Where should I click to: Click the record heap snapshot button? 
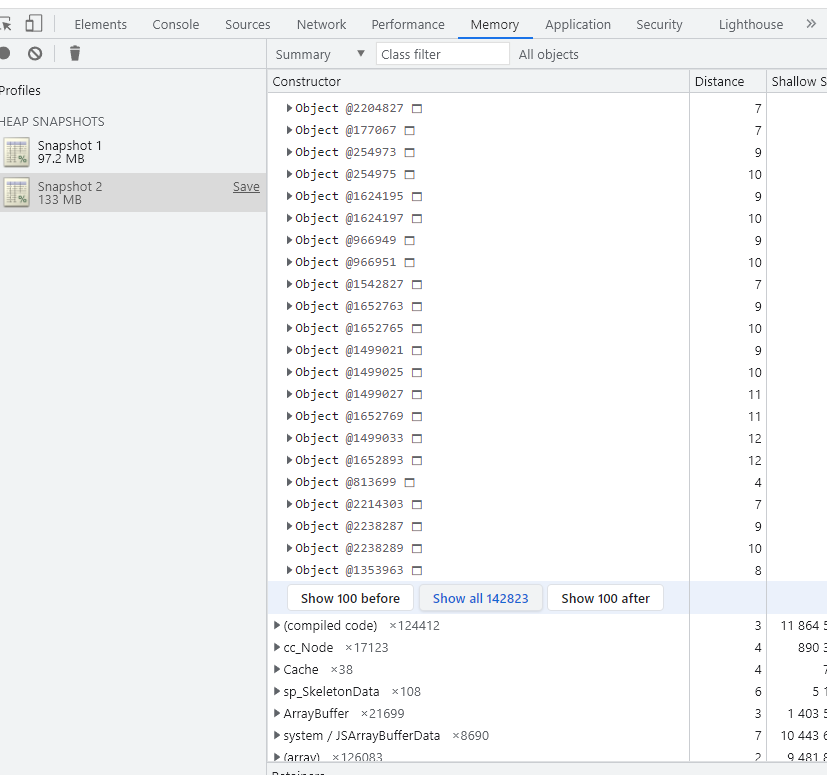tap(5, 53)
